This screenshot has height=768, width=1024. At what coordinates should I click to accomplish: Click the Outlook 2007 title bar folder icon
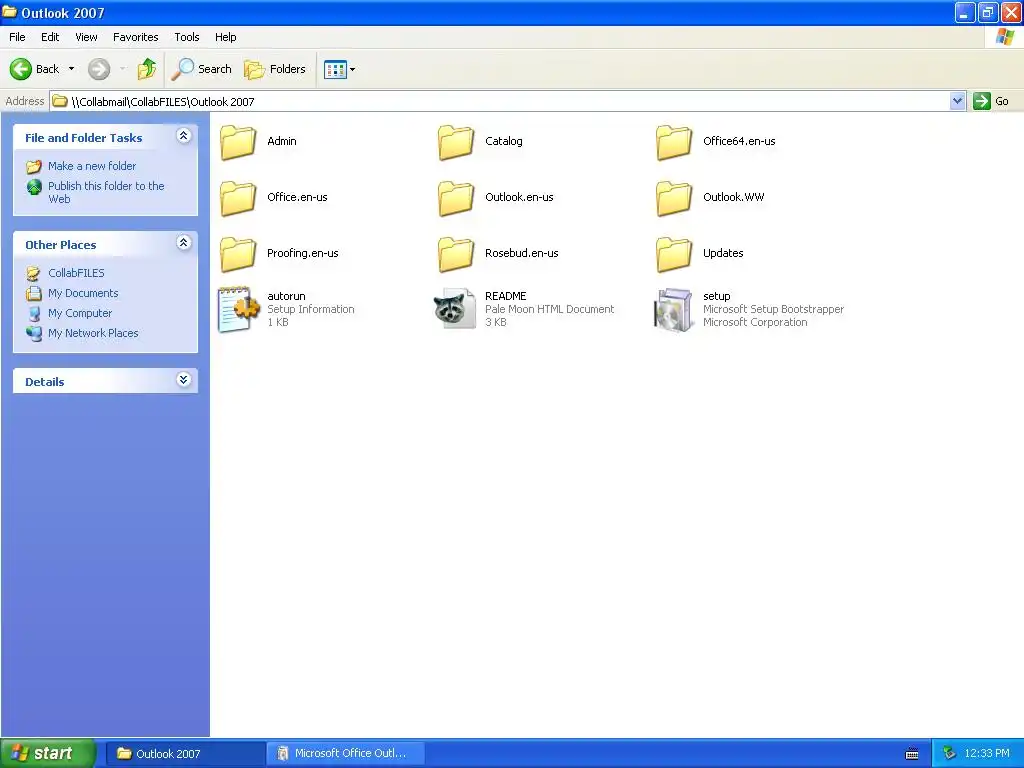(9, 12)
